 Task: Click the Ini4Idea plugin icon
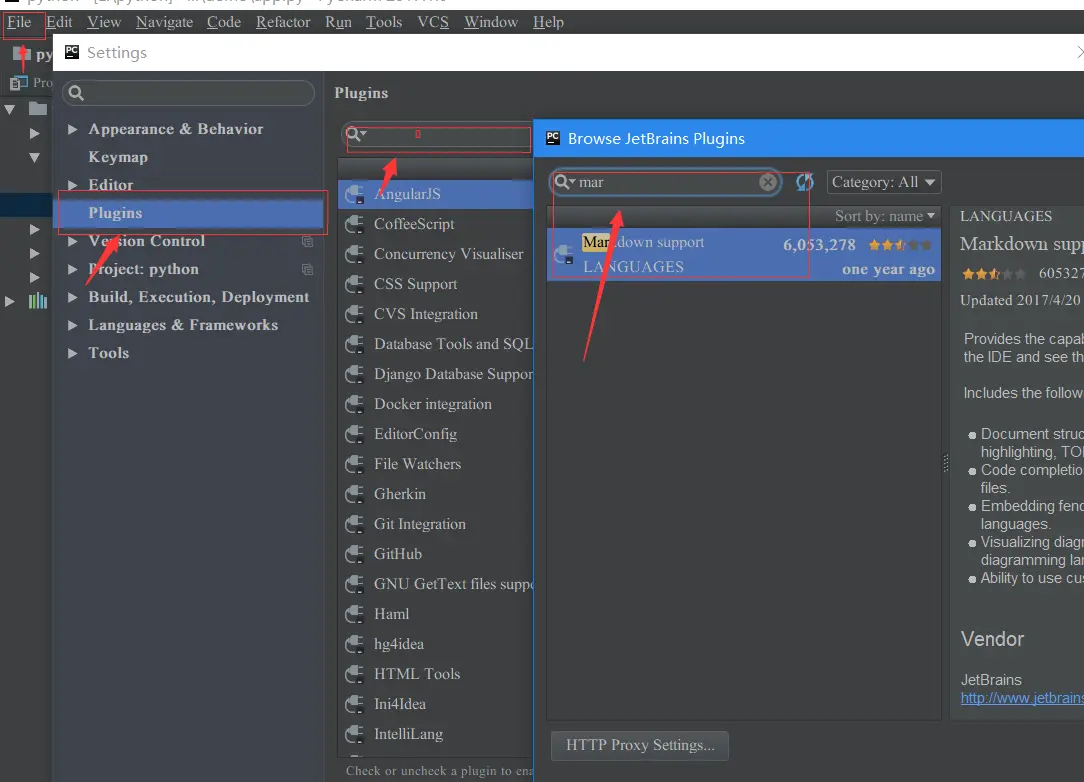click(355, 704)
